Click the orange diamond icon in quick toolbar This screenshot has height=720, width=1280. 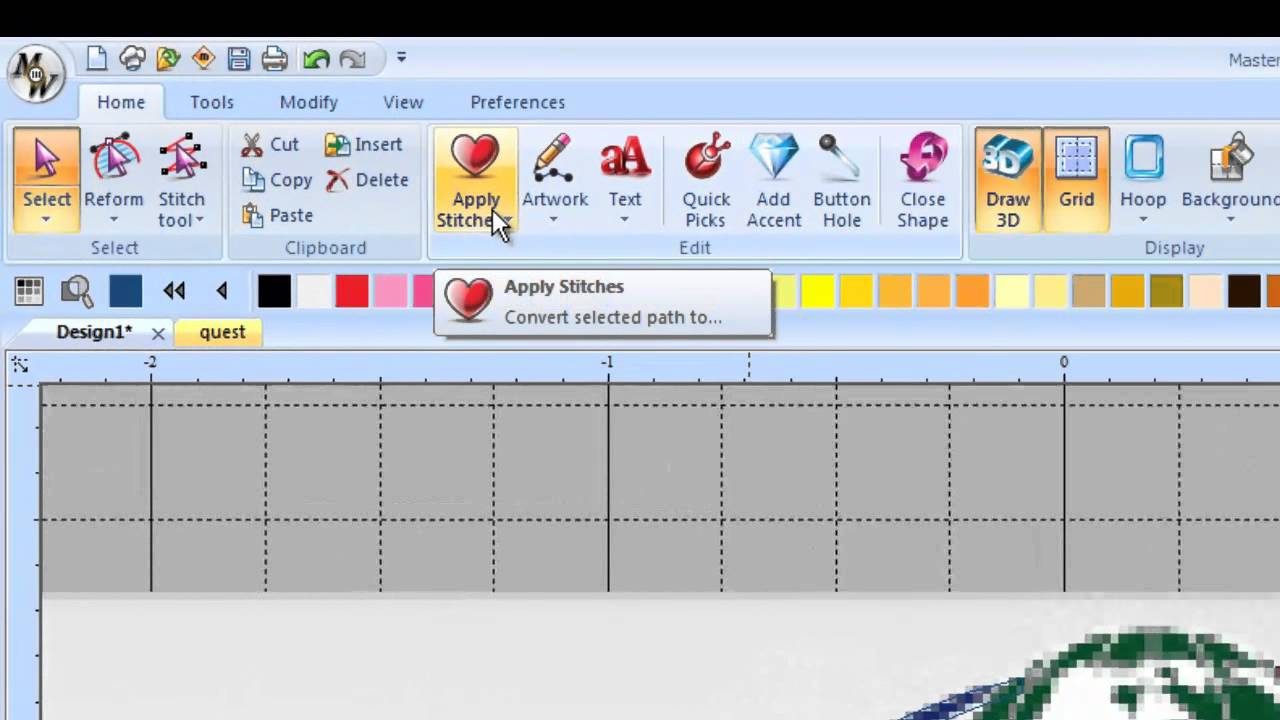(x=203, y=59)
